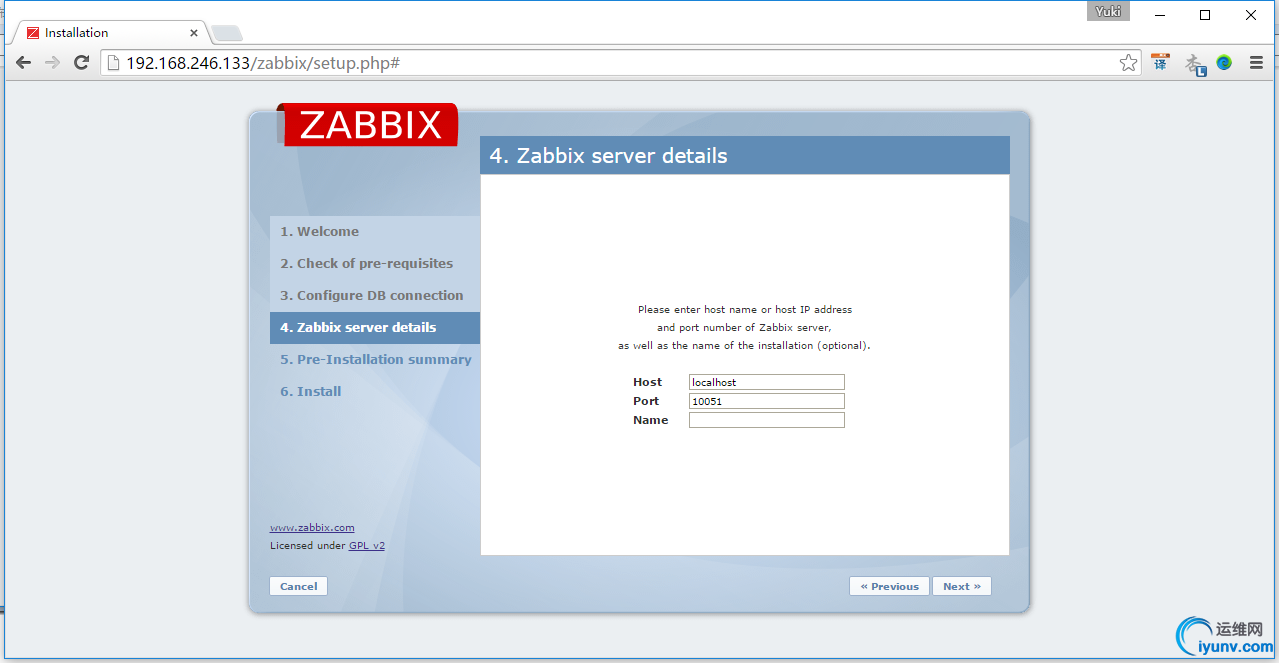
Task: Click the Port input field
Action: [767, 401]
